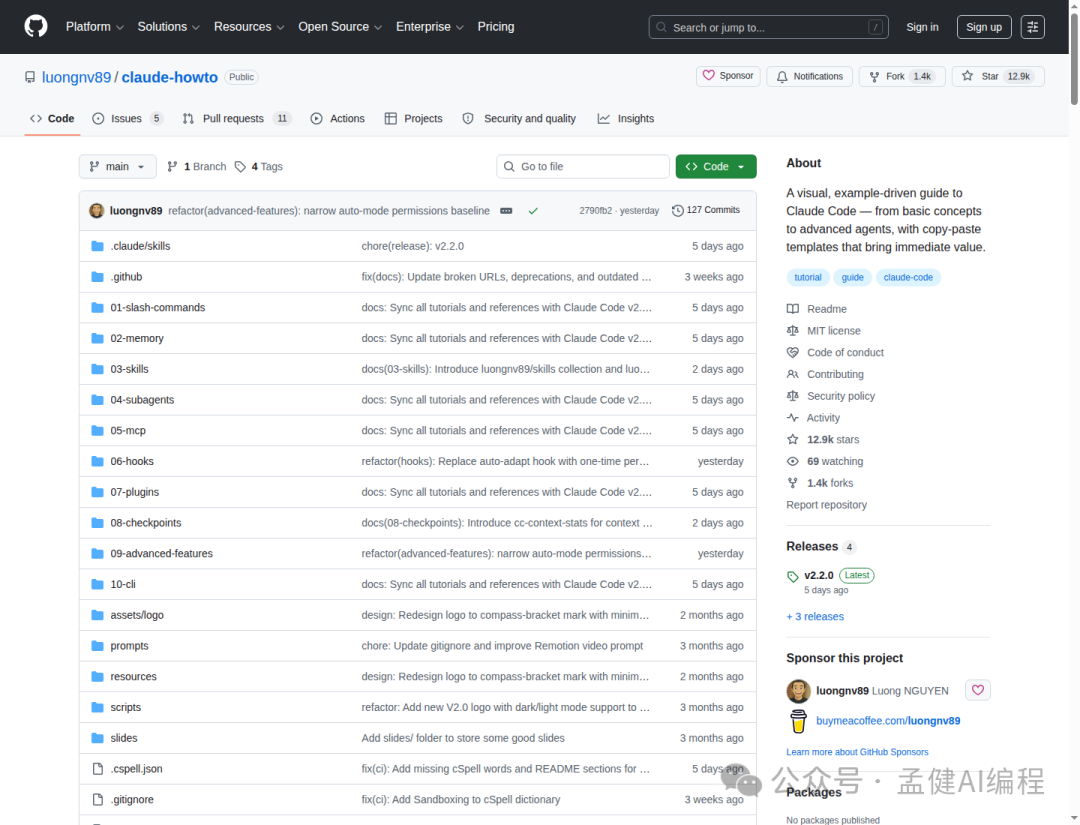The width and height of the screenshot is (1080, 825).
Task: Toggle Star on the repository
Action: pos(997,76)
